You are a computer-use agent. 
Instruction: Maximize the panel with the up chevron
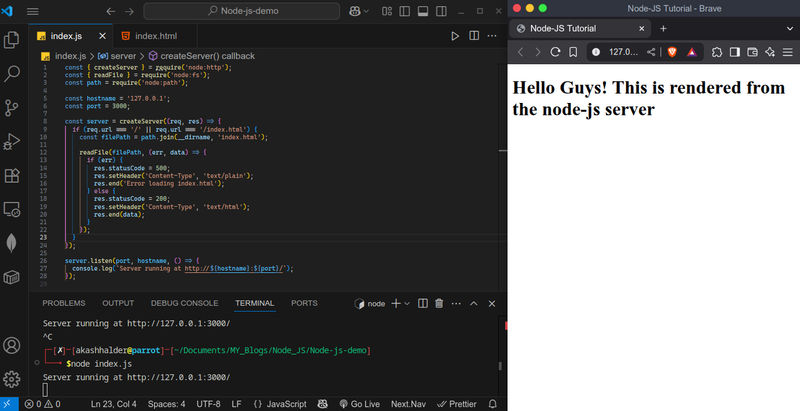[x=473, y=303]
